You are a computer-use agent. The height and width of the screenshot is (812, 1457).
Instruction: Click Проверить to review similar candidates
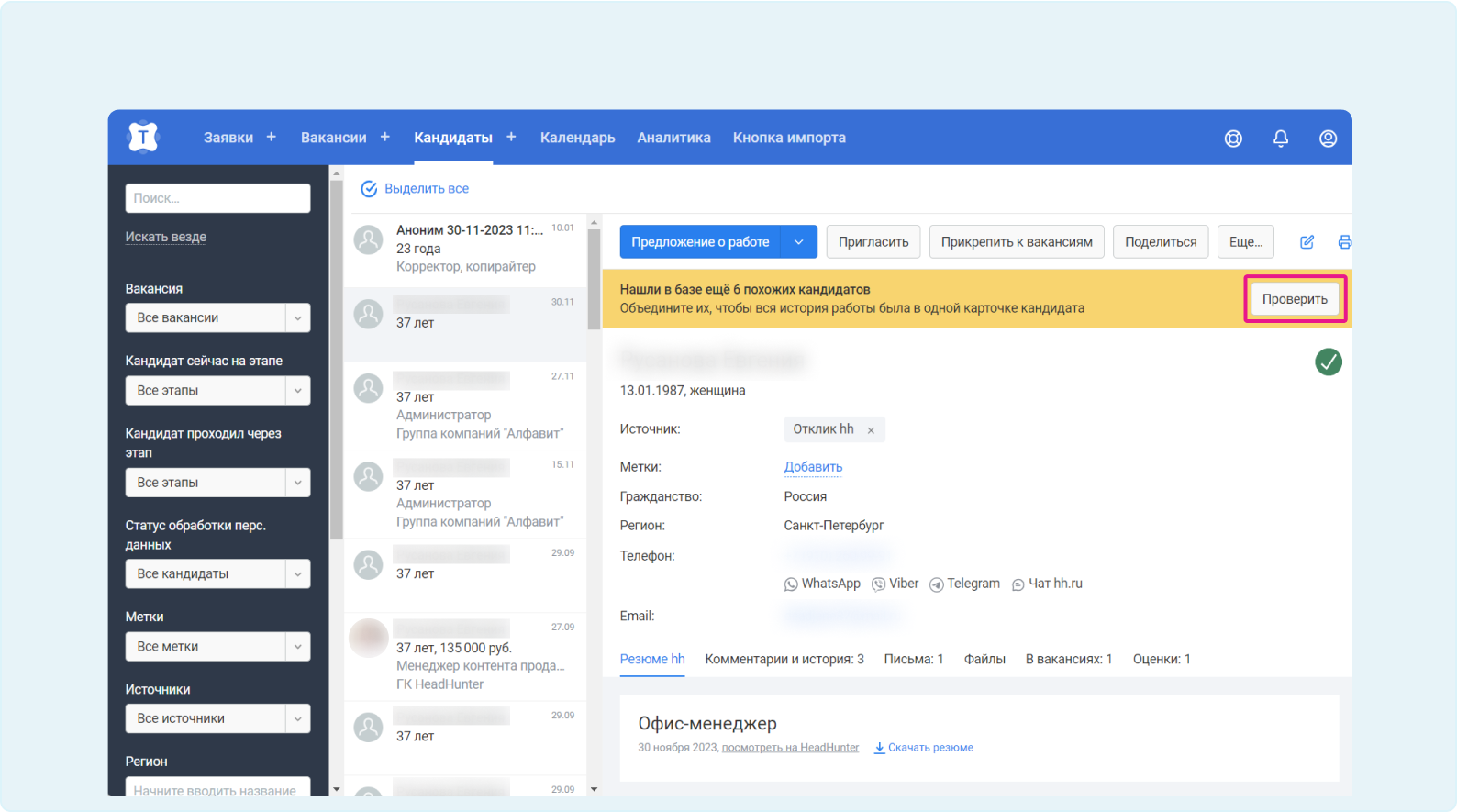[x=1295, y=299]
